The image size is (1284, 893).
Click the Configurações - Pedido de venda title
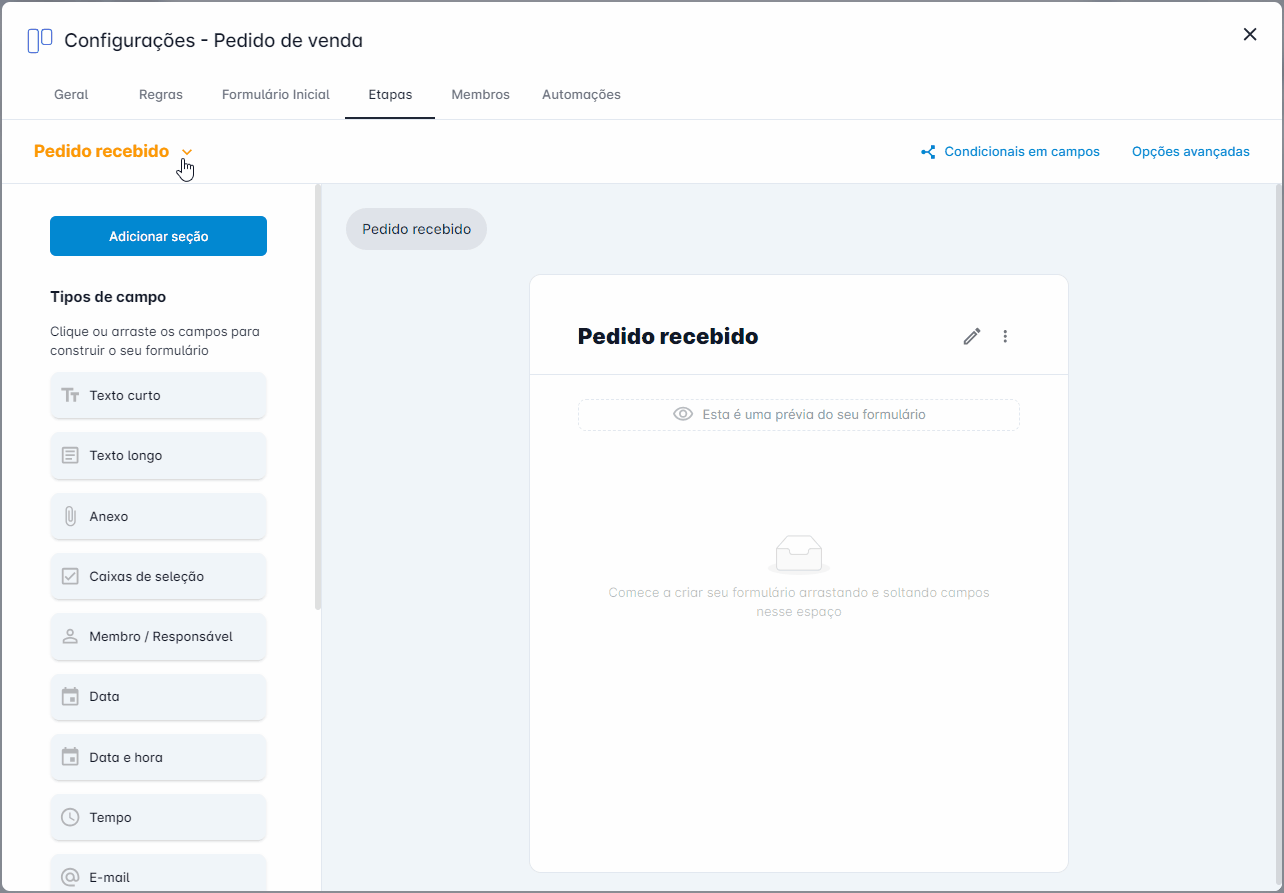213,41
